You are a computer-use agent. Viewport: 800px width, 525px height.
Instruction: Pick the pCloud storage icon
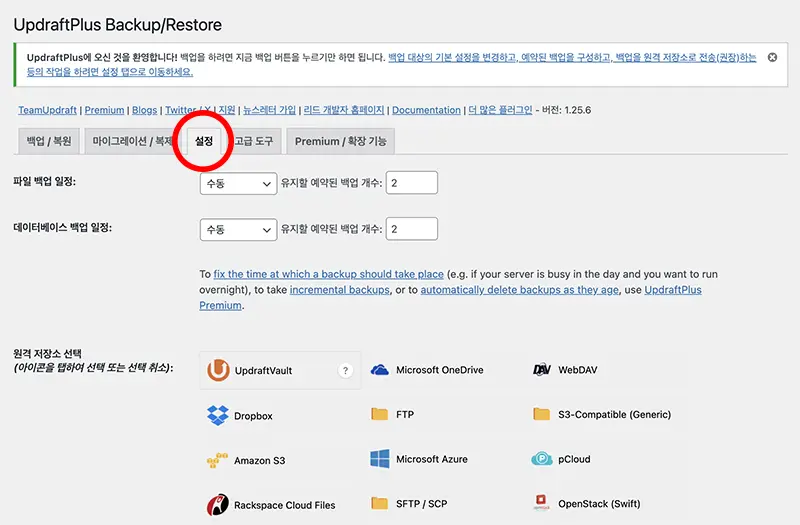click(541, 459)
